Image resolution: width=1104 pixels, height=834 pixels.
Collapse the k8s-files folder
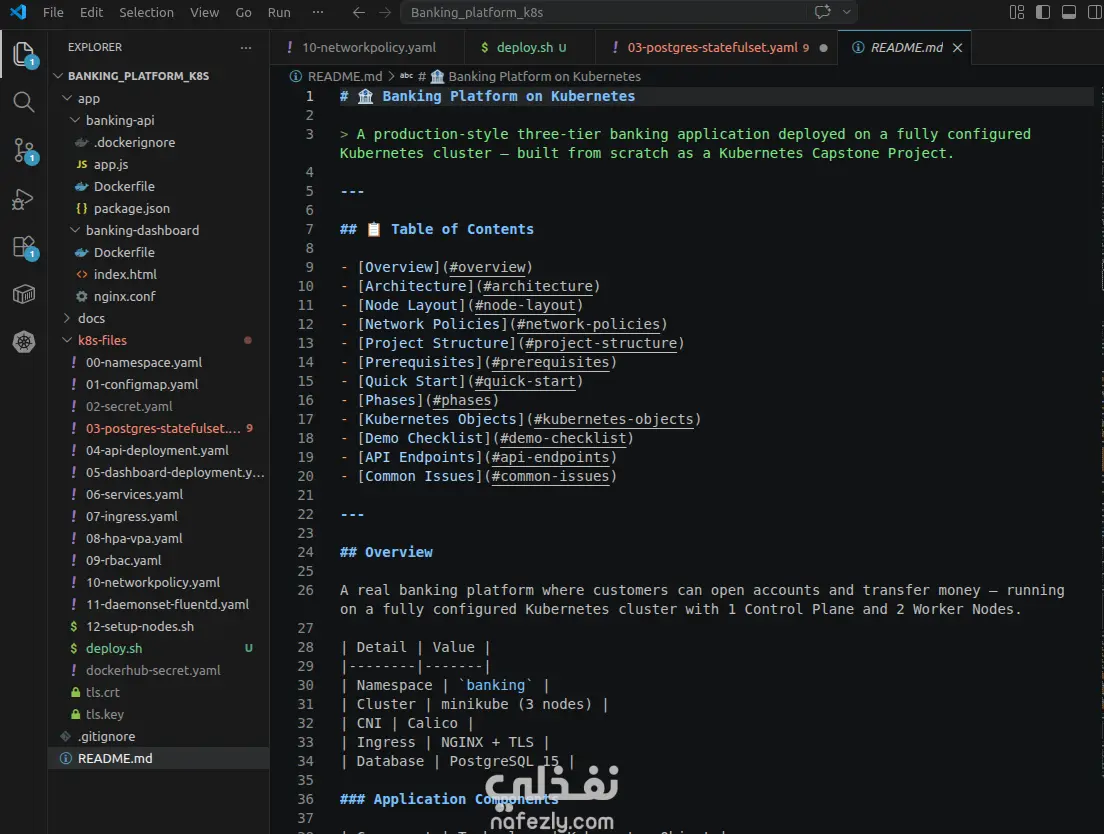[67, 340]
